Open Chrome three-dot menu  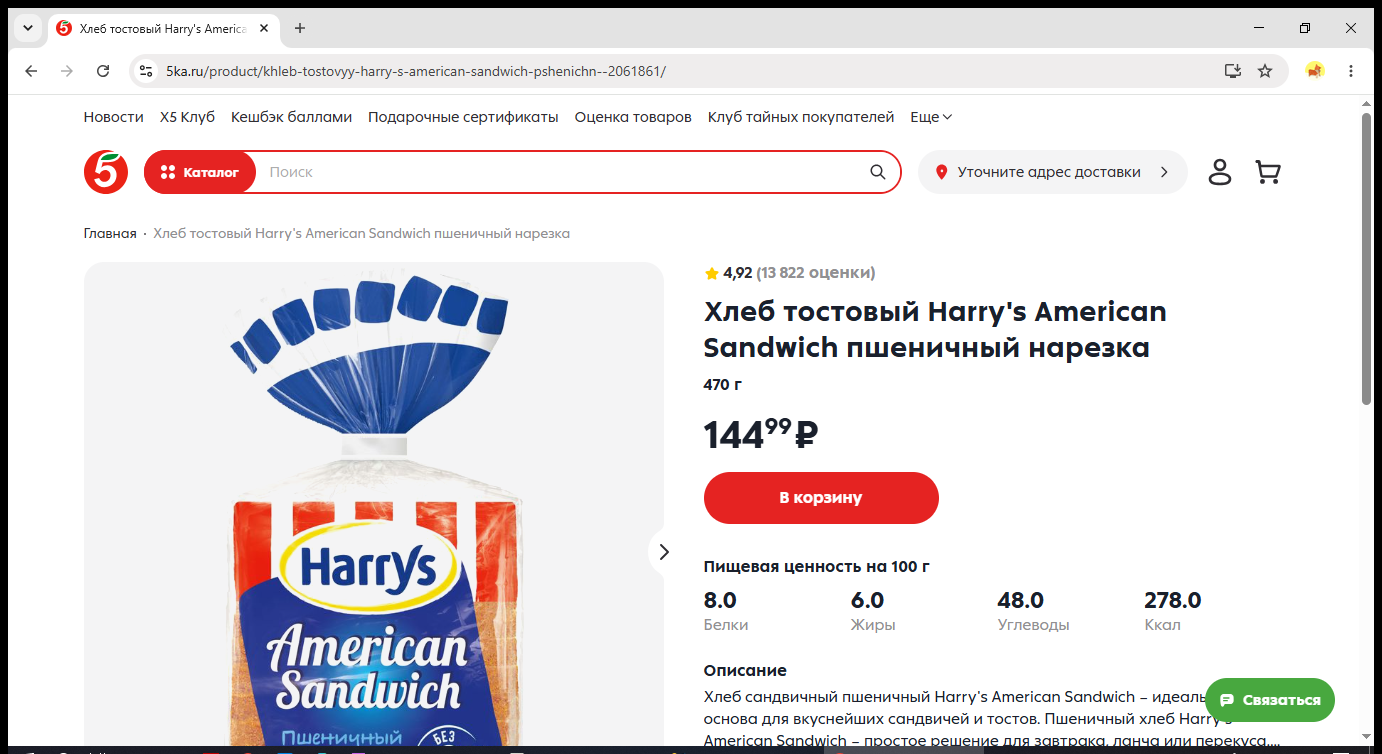(1351, 71)
